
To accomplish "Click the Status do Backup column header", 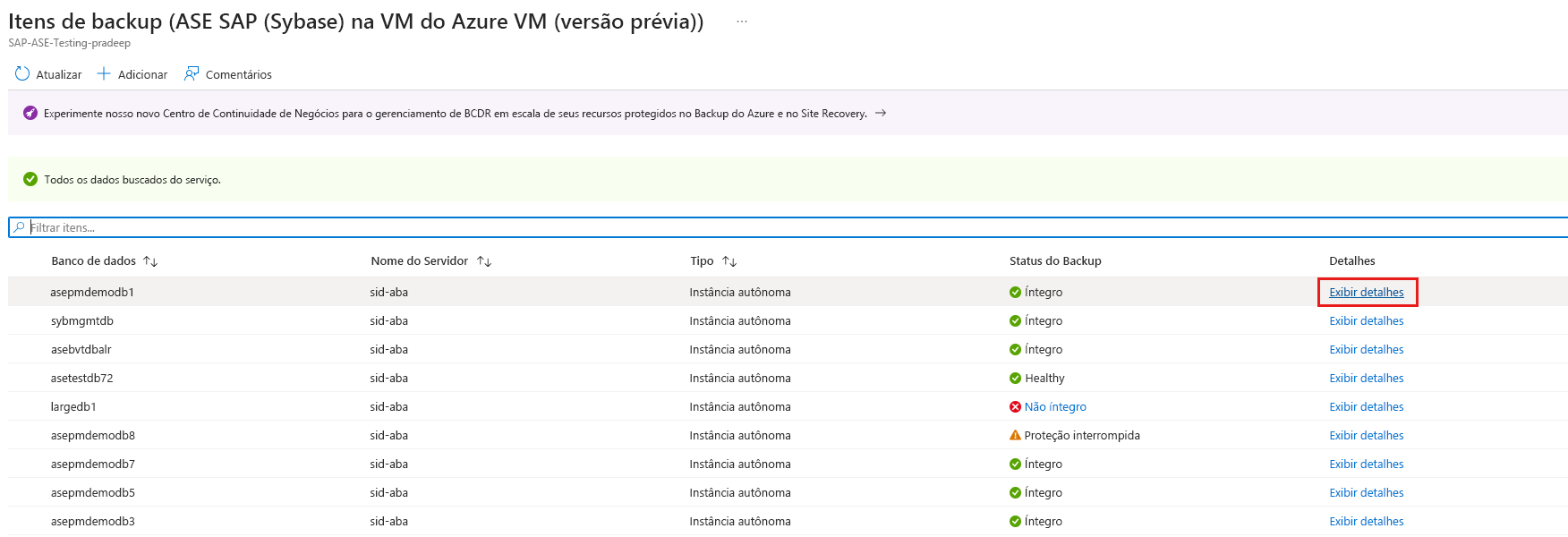I will coord(1055,260).
